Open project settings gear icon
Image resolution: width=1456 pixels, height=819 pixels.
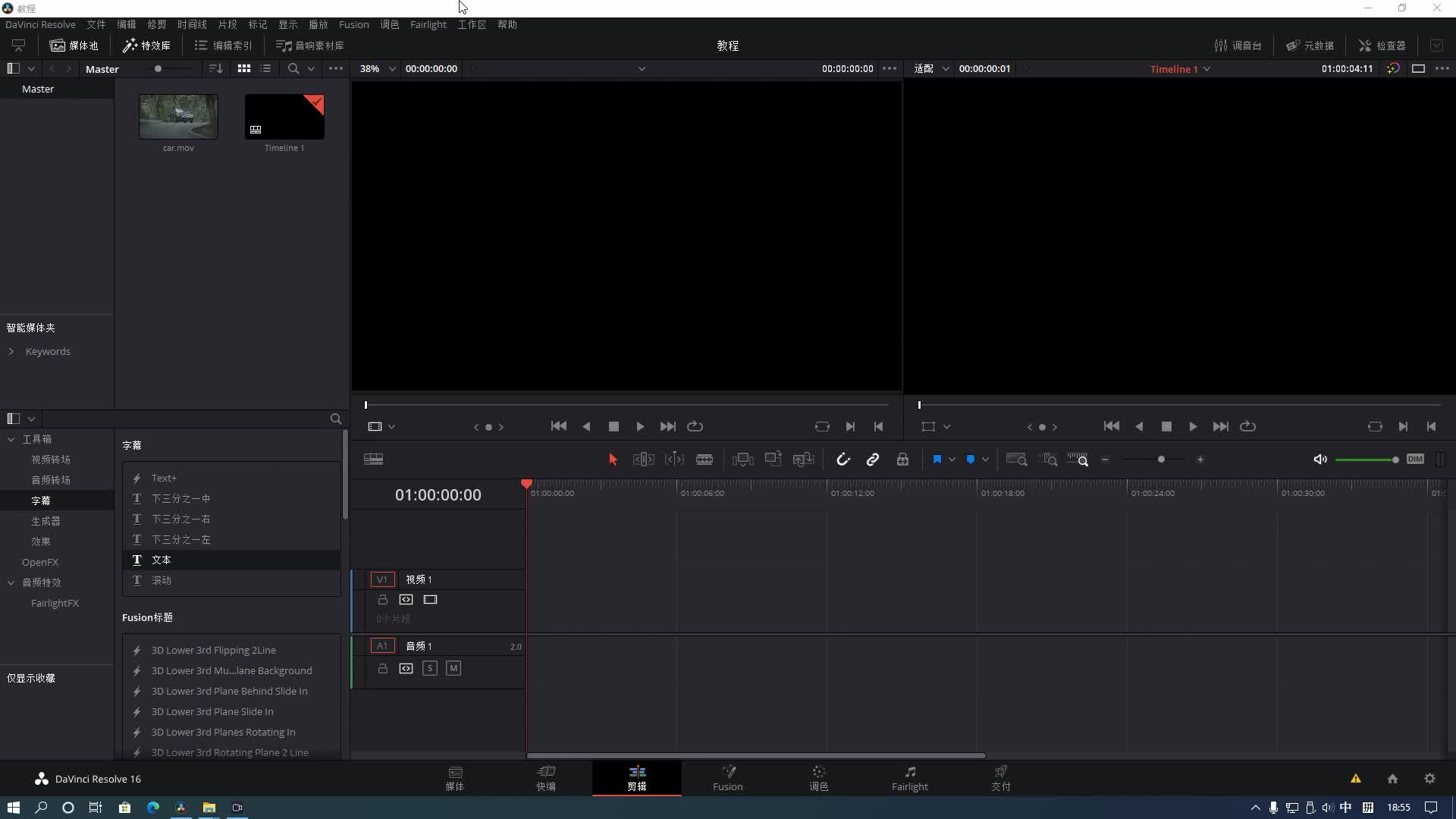[1429, 779]
